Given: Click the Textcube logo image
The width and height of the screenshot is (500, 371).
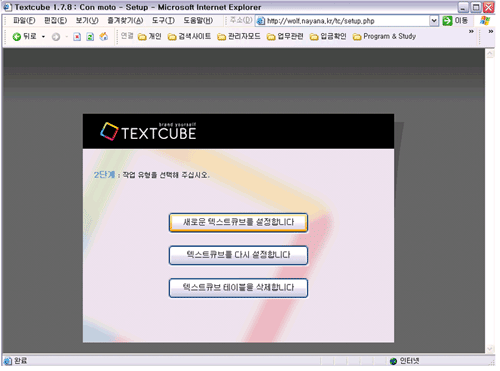Looking at the screenshot, I should point(148,131).
